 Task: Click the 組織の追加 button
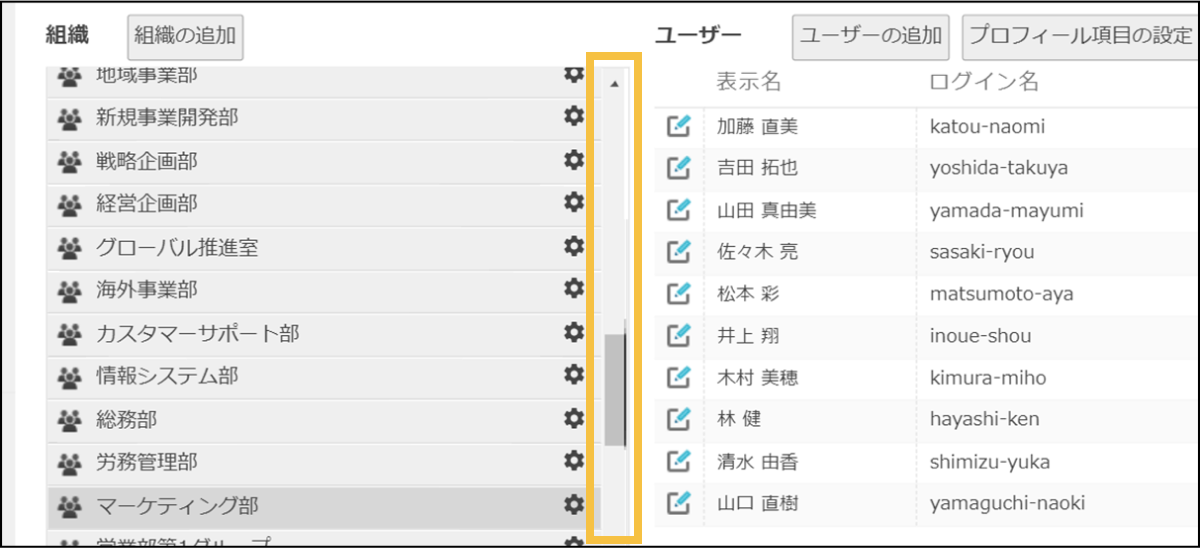click(x=185, y=37)
